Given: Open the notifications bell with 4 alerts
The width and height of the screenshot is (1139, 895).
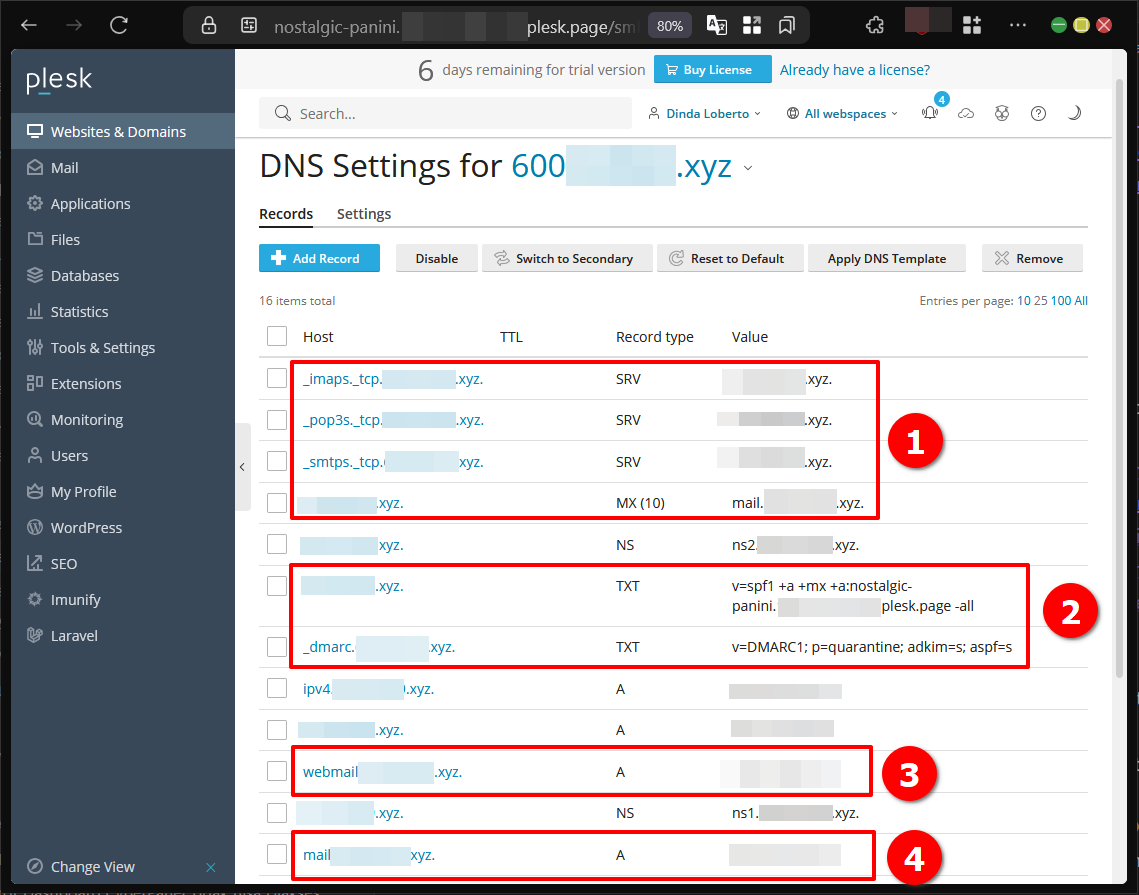Looking at the screenshot, I should pyautogui.click(x=930, y=113).
